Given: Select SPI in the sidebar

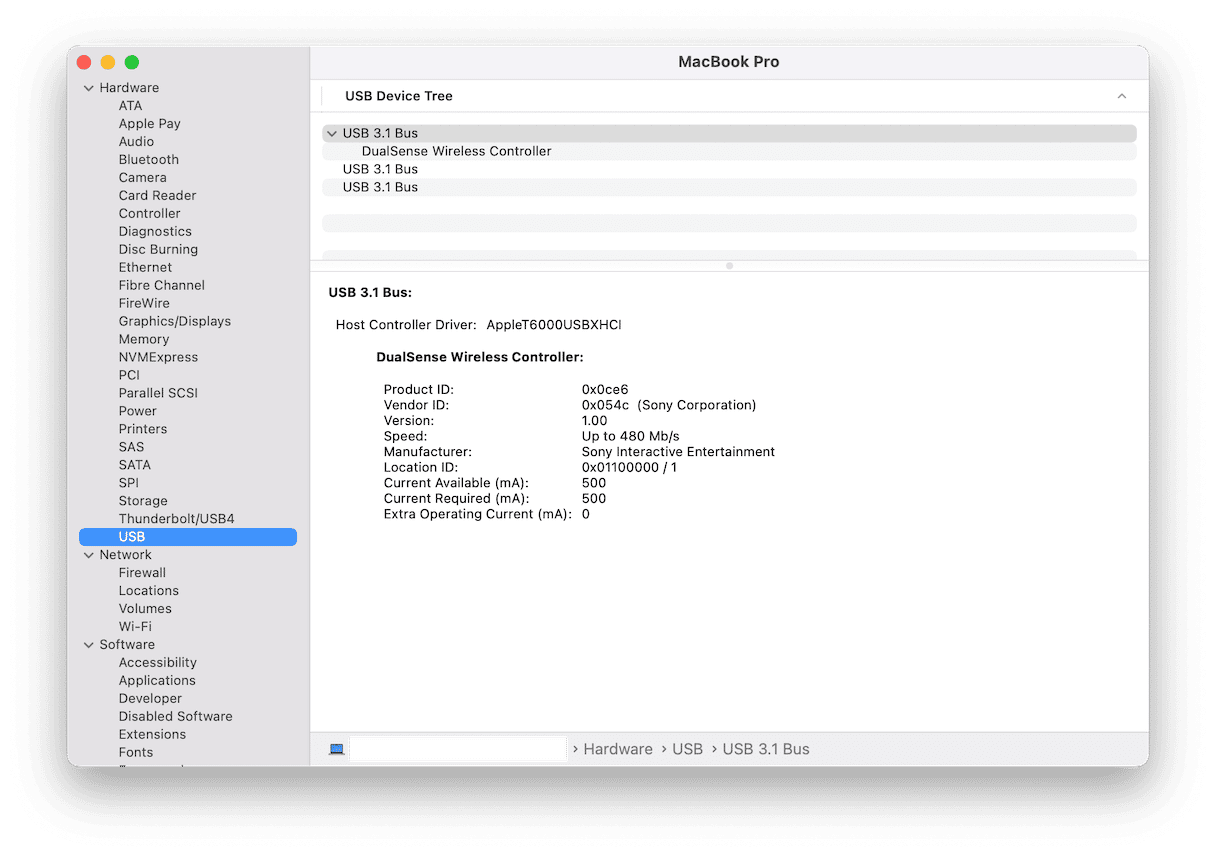Looking at the screenshot, I should pyautogui.click(x=129, y=484).
